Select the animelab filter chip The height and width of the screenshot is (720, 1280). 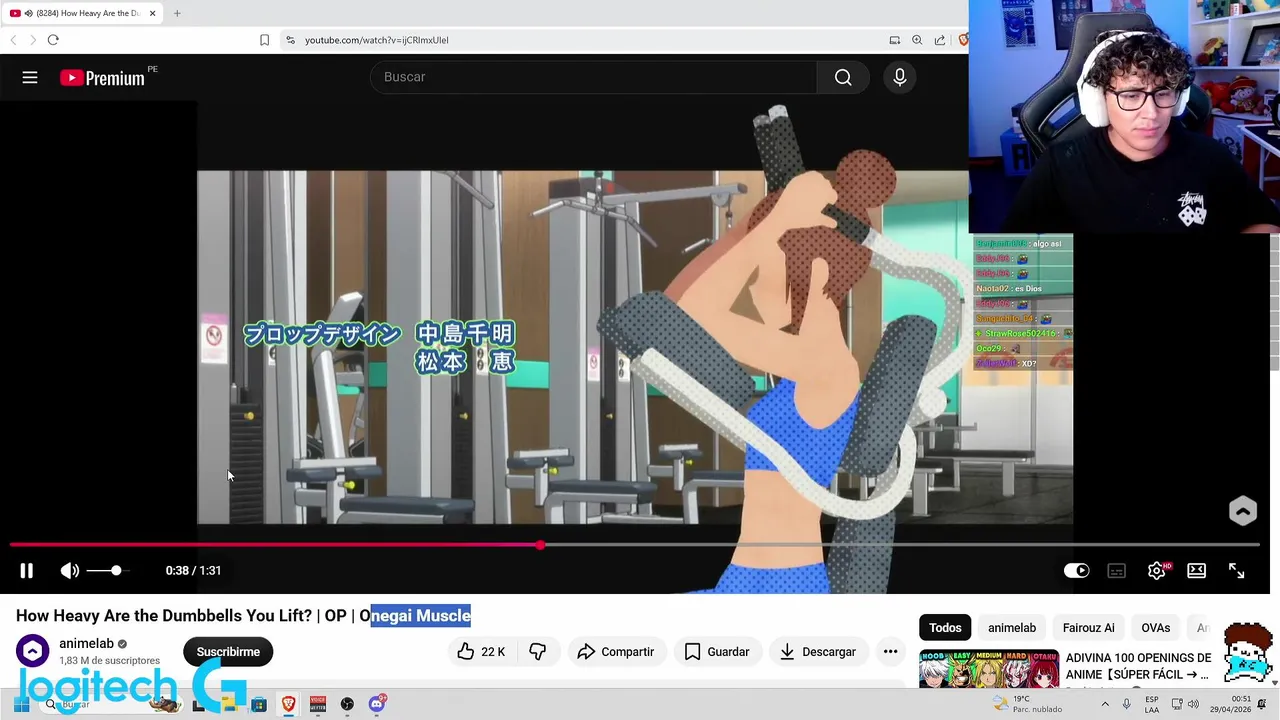[x=1012, y=628]
